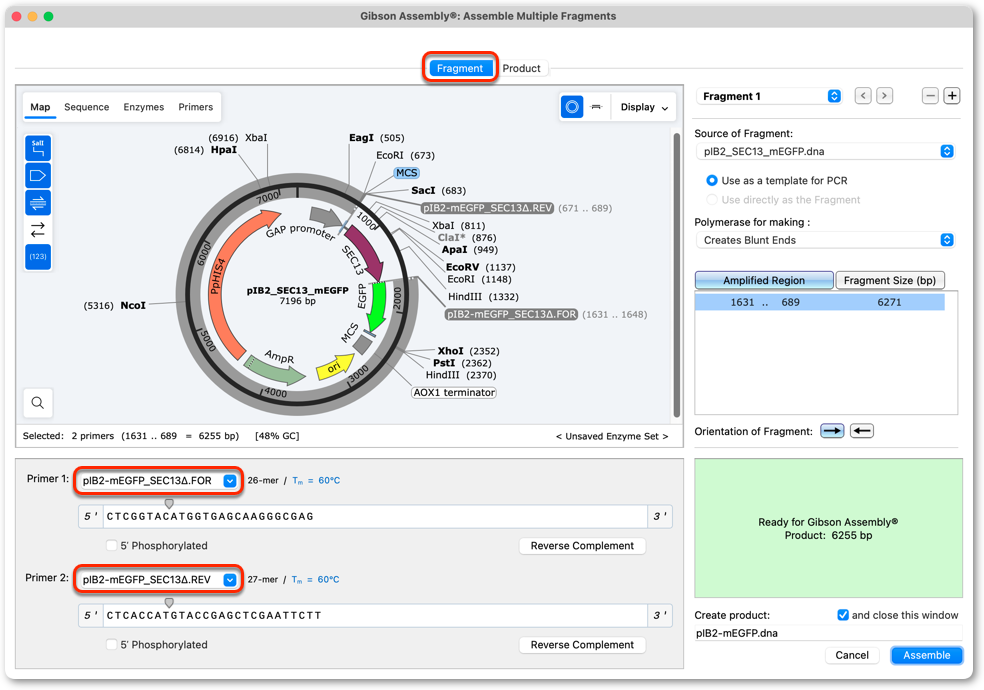This screenshot has width=984, height=690.
Task: Open the Display options dropdown
Action: pos(644,107)
